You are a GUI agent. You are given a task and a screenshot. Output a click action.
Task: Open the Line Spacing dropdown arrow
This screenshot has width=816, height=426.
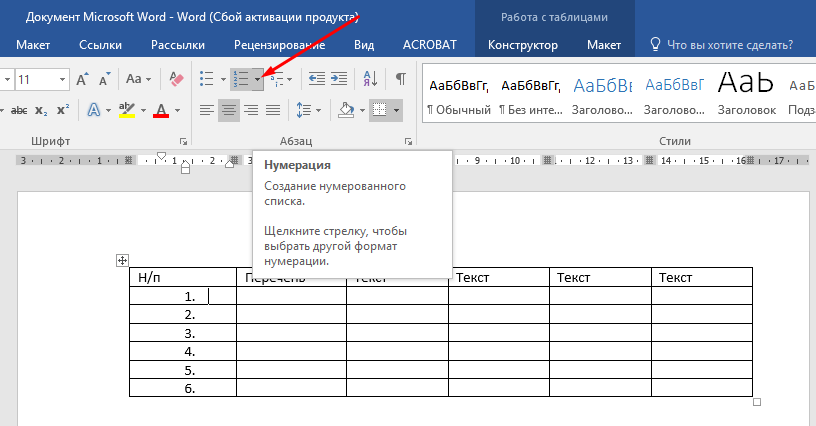coord(318,111)
